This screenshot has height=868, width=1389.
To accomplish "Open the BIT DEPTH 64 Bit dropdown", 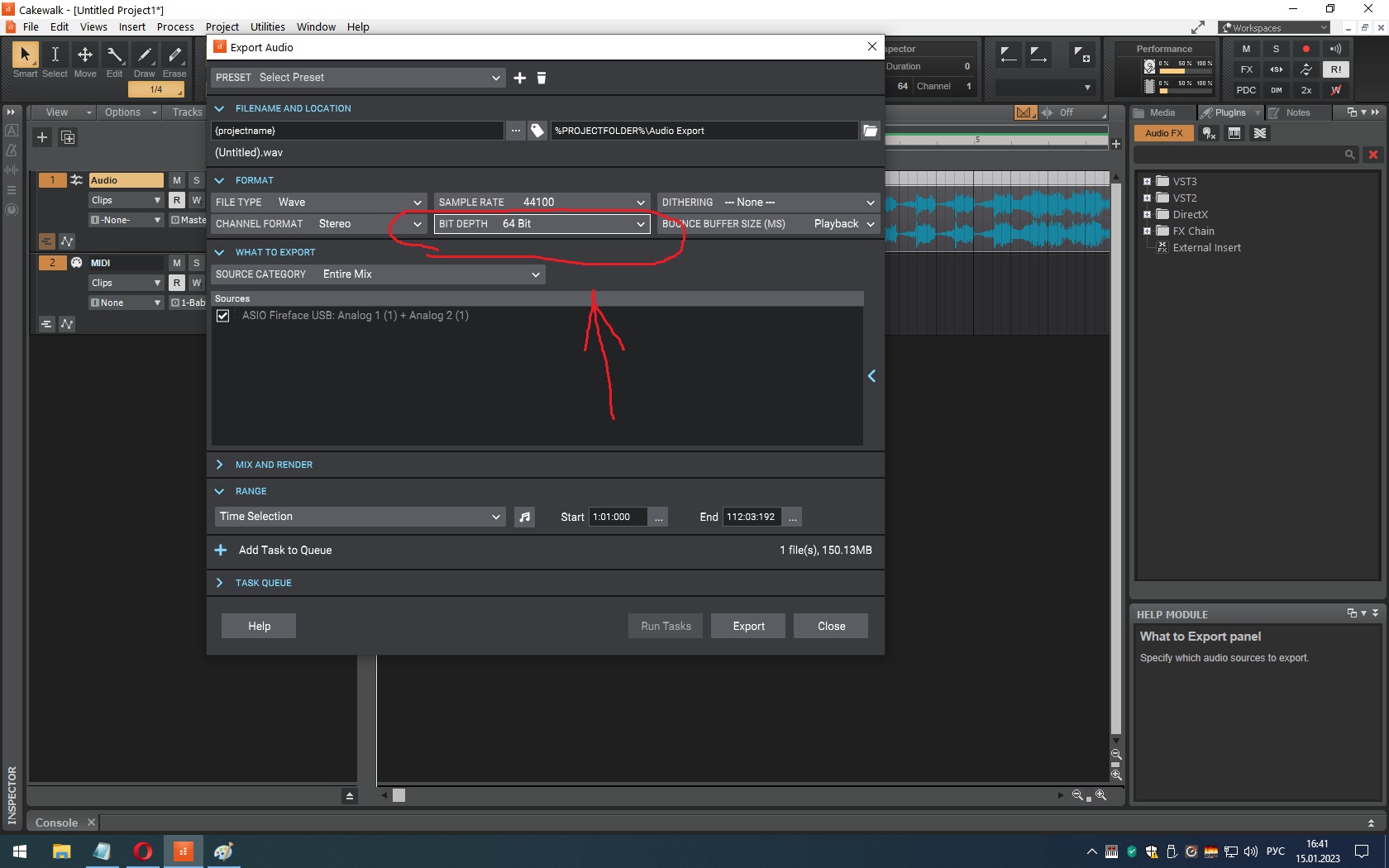I will click(x=542, y=224).
